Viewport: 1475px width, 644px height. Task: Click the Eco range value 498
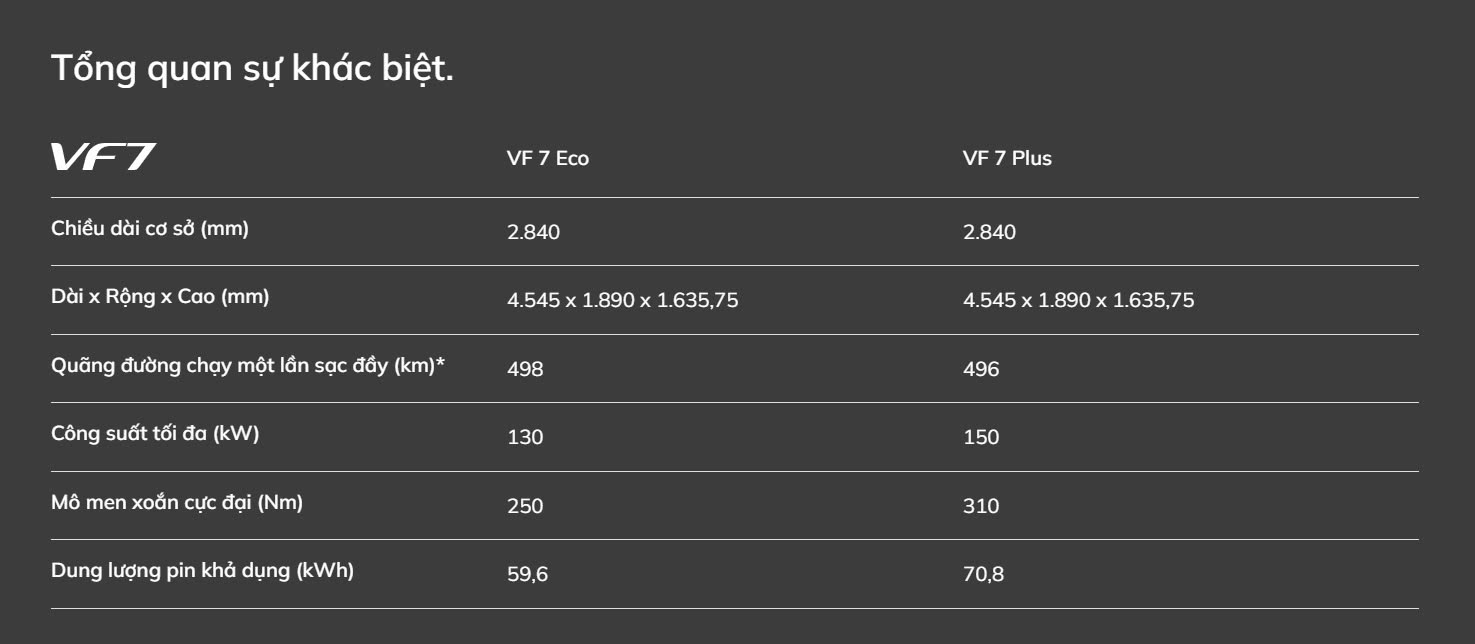[x=525, y=369]
